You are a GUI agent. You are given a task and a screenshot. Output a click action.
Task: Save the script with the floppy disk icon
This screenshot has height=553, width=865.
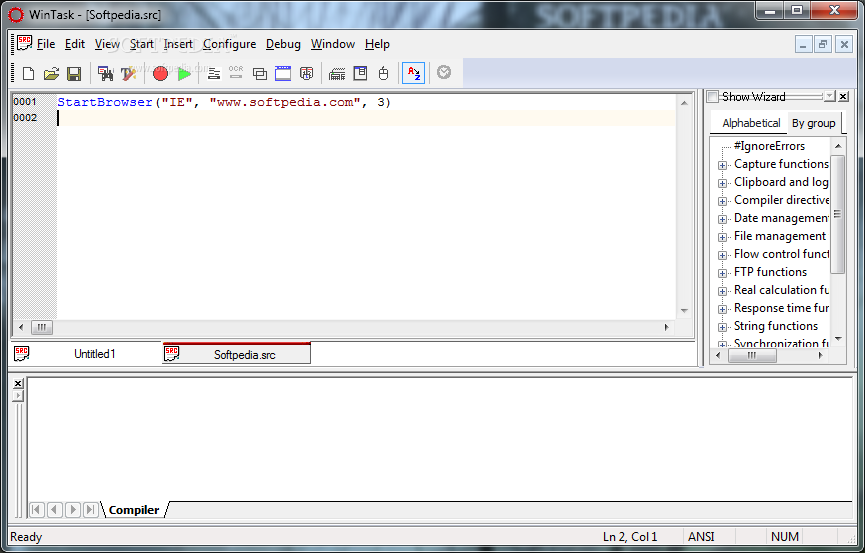coord(73,73)
